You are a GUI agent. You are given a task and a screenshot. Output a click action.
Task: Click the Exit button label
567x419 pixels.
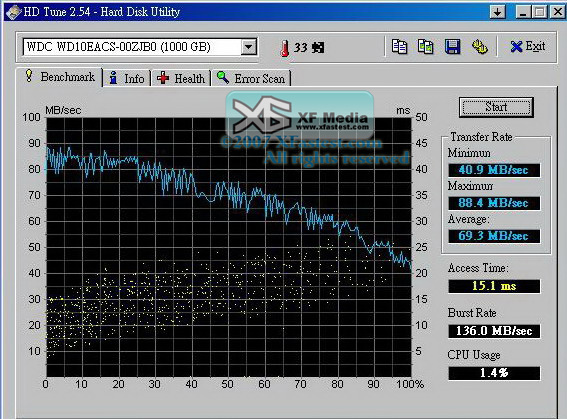[x=535, y=47]
